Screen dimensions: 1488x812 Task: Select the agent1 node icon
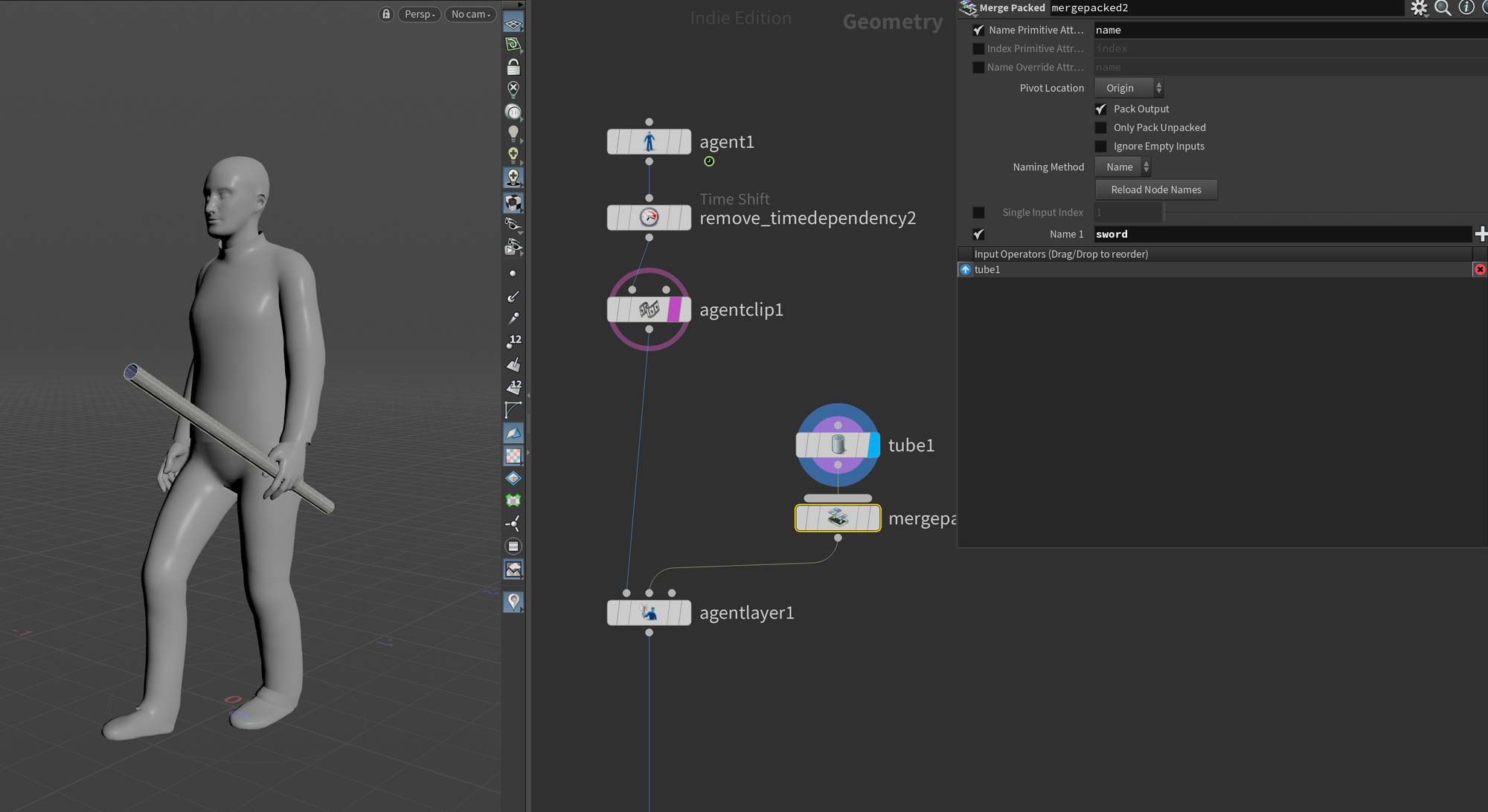[649, 141]
